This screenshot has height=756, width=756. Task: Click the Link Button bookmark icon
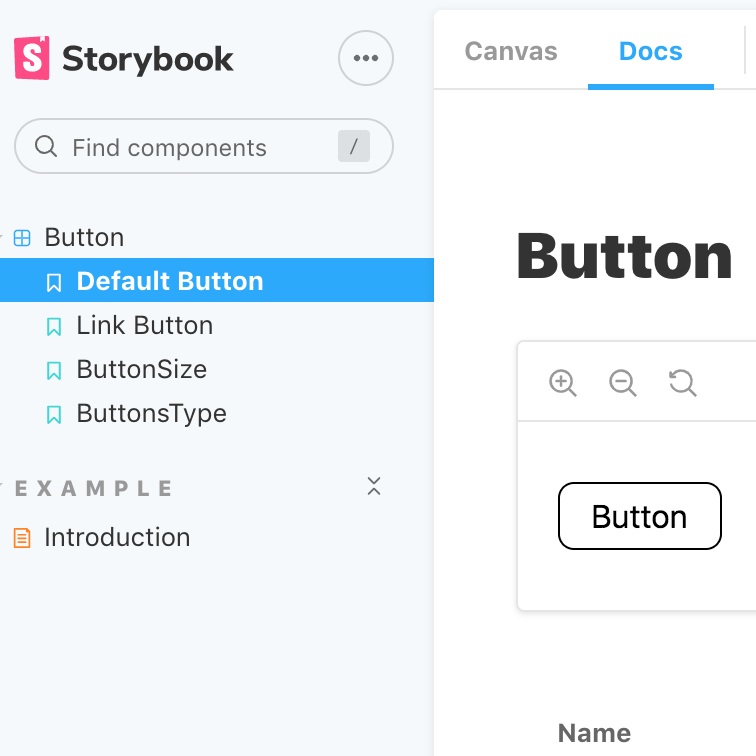[x=54, y=326]
